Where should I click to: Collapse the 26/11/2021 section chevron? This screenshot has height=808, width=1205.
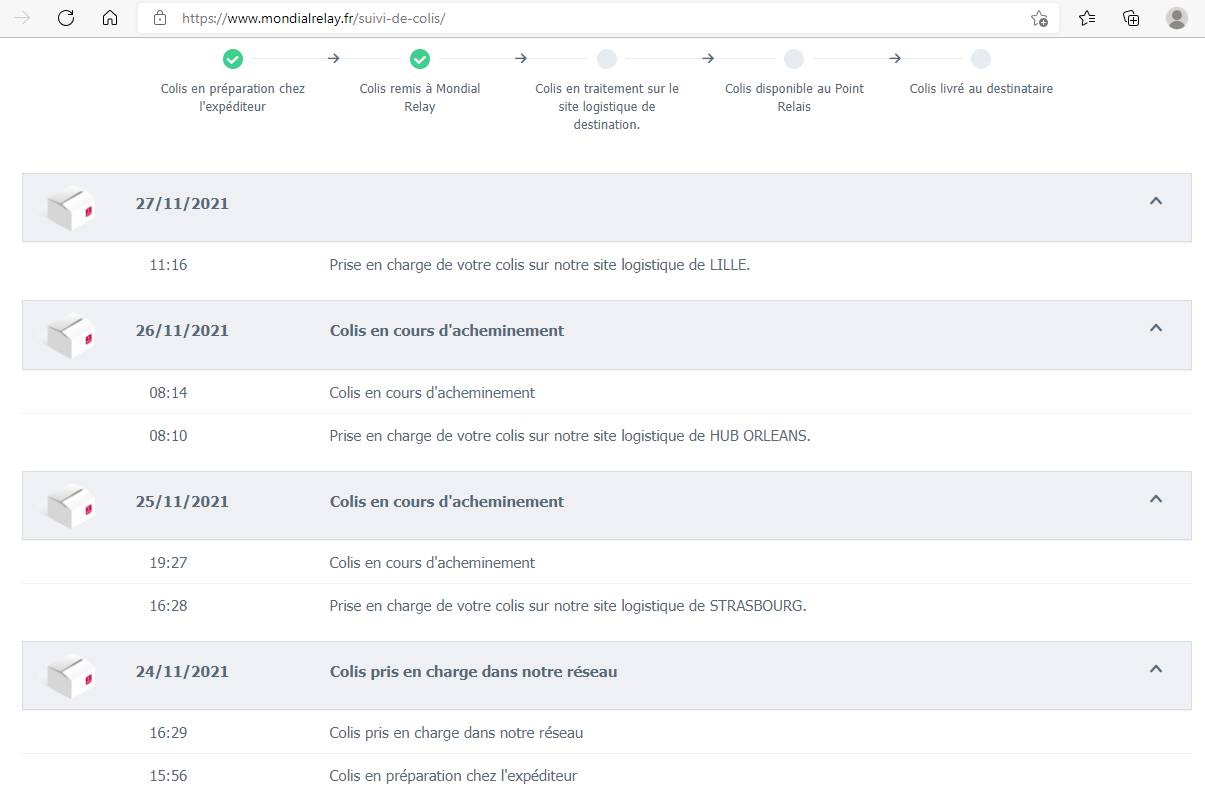1156,328
